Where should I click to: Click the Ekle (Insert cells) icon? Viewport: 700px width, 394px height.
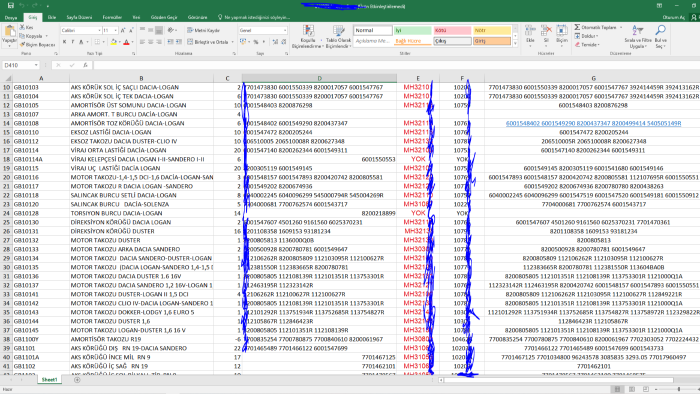click(530, 31)
